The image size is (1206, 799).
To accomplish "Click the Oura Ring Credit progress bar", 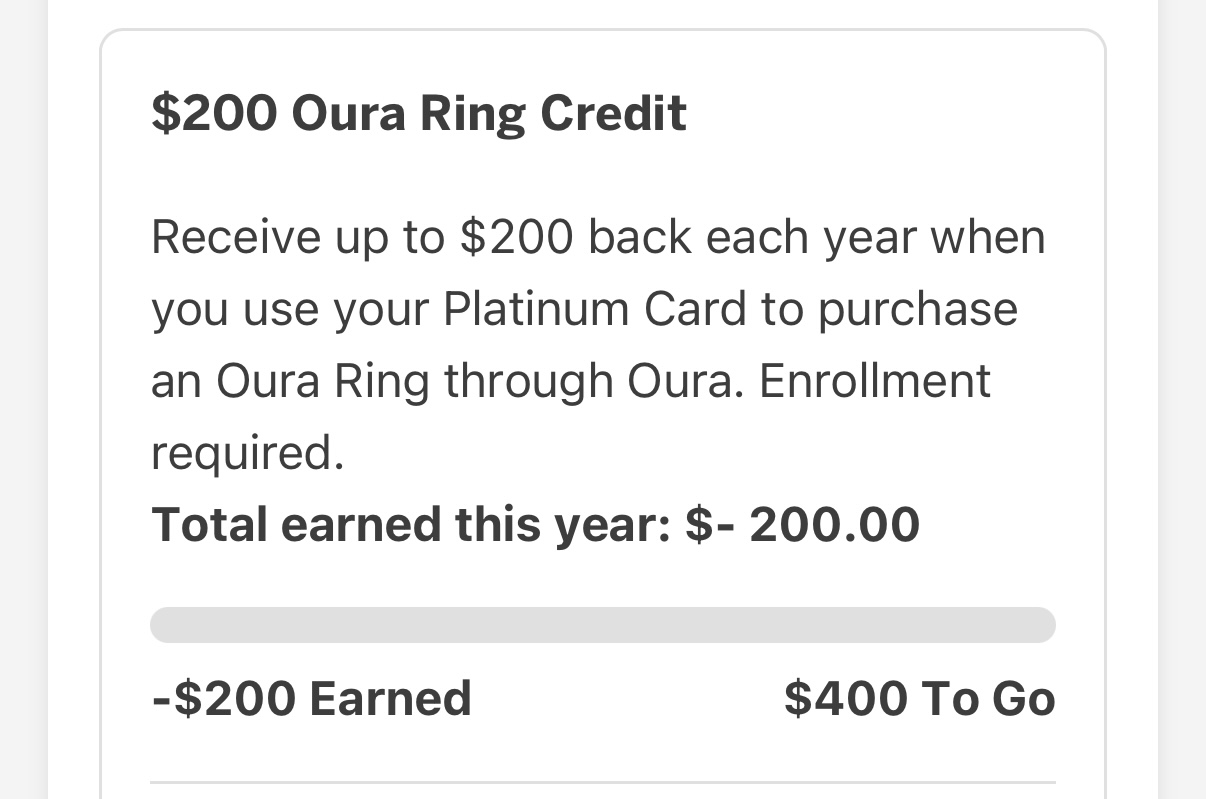I will pyautogui.click(x=602, y=625).
